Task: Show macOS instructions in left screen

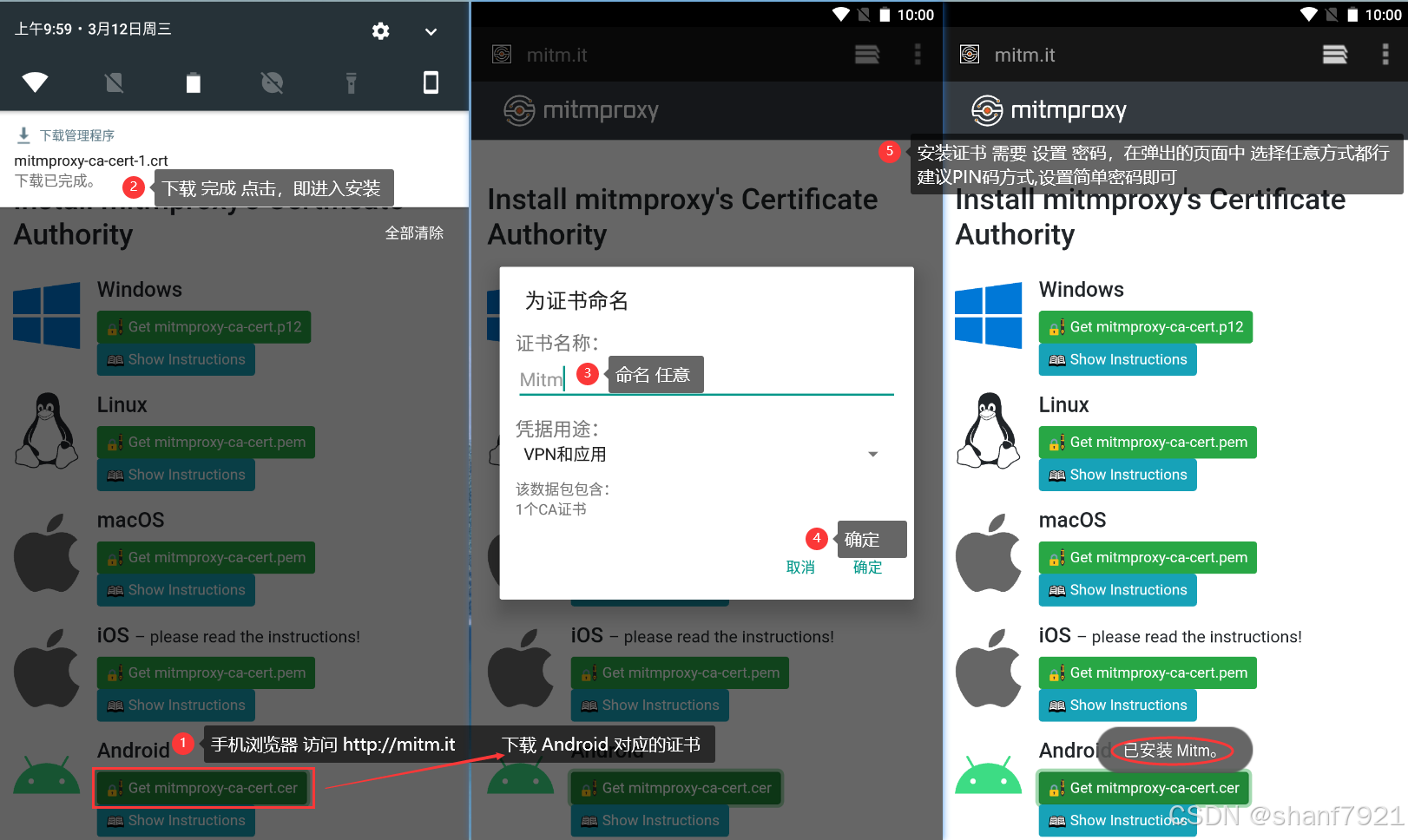Action: (176, 590)
